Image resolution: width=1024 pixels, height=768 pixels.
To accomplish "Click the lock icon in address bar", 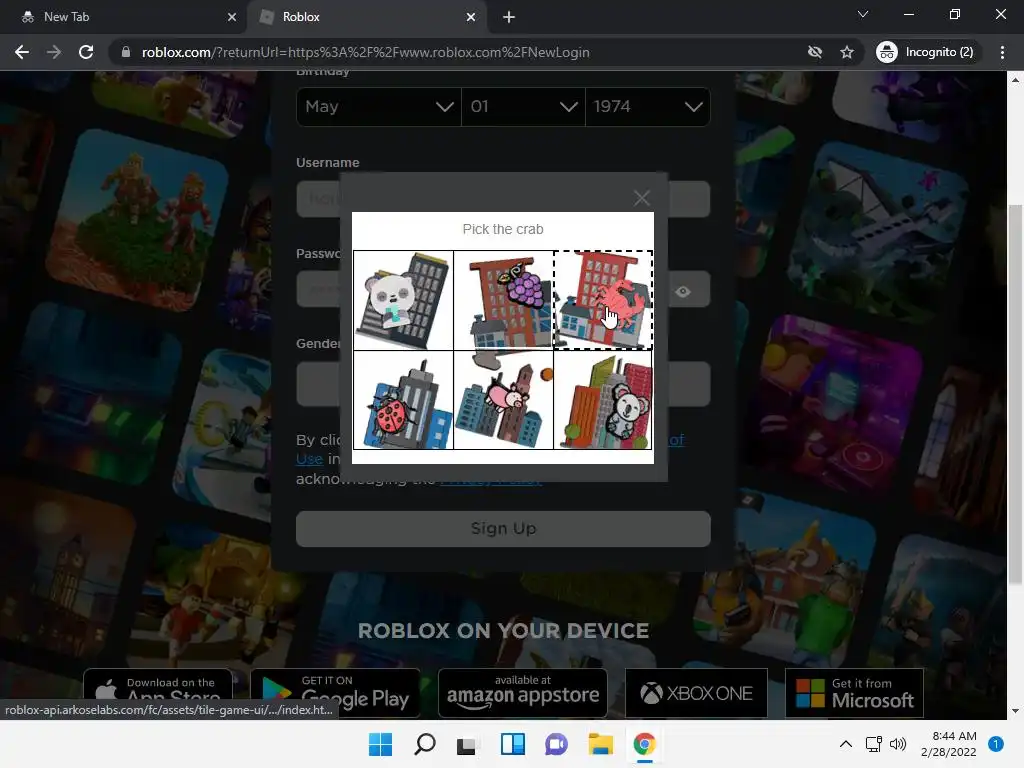I will (126, 52).
